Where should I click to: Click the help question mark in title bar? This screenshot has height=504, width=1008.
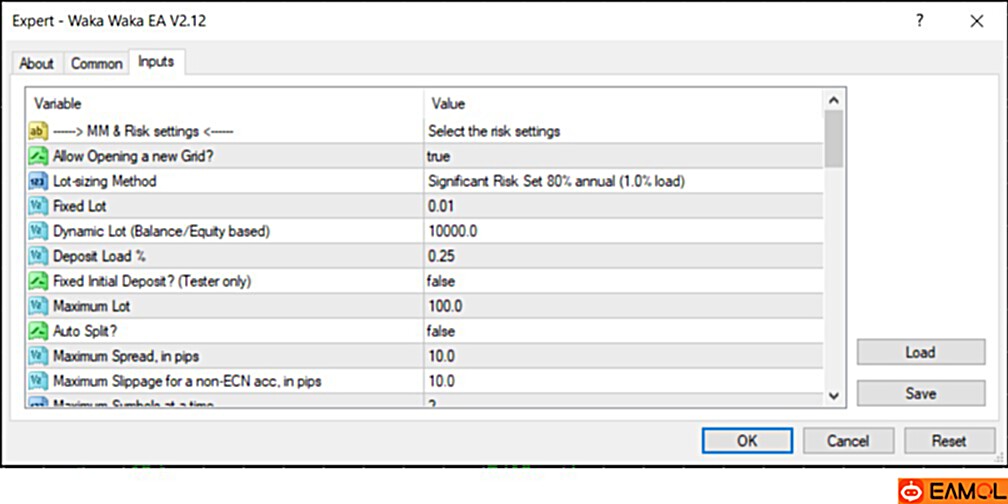(920, 21)
